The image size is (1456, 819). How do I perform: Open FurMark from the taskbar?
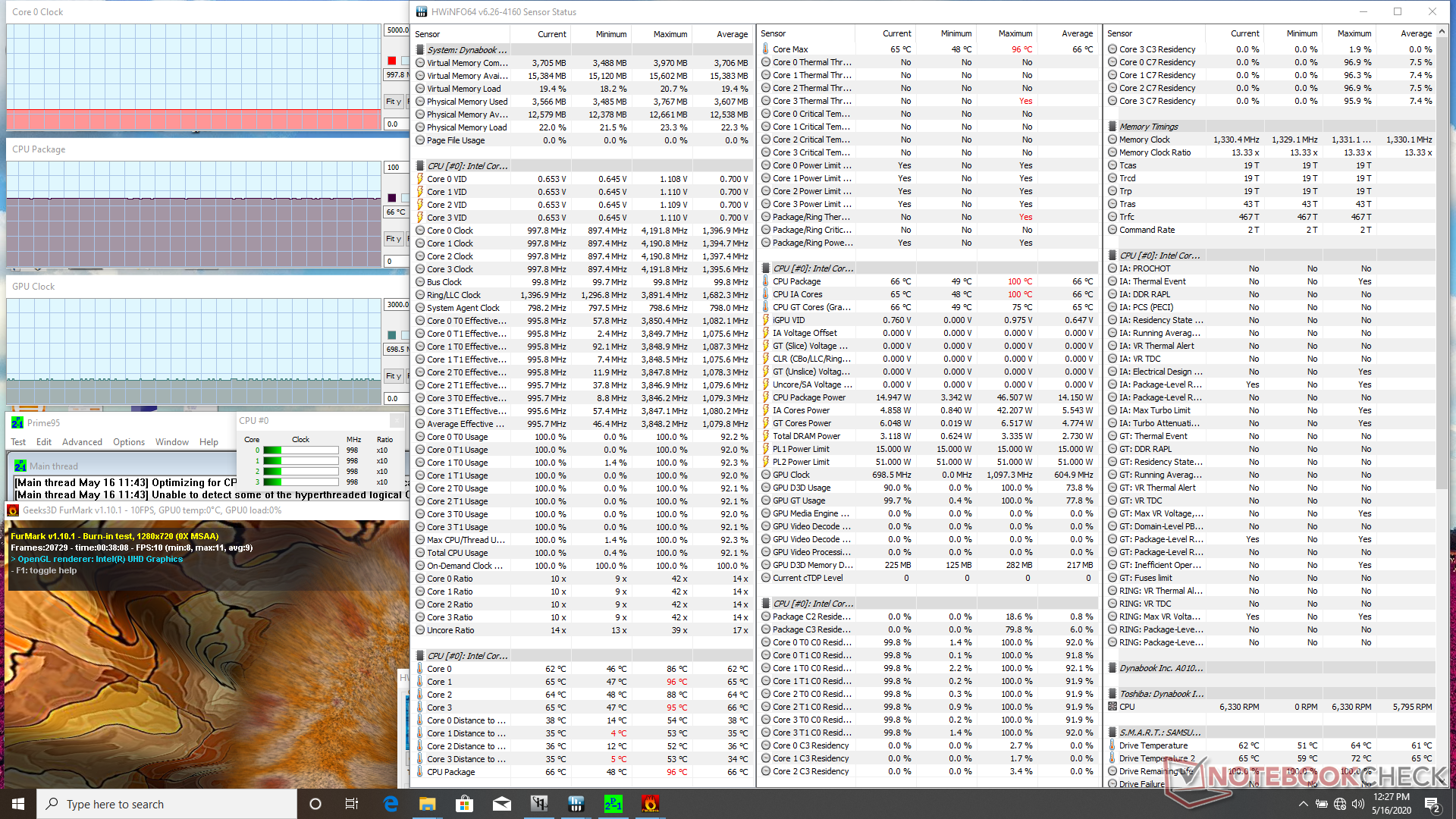pos(650,804)
